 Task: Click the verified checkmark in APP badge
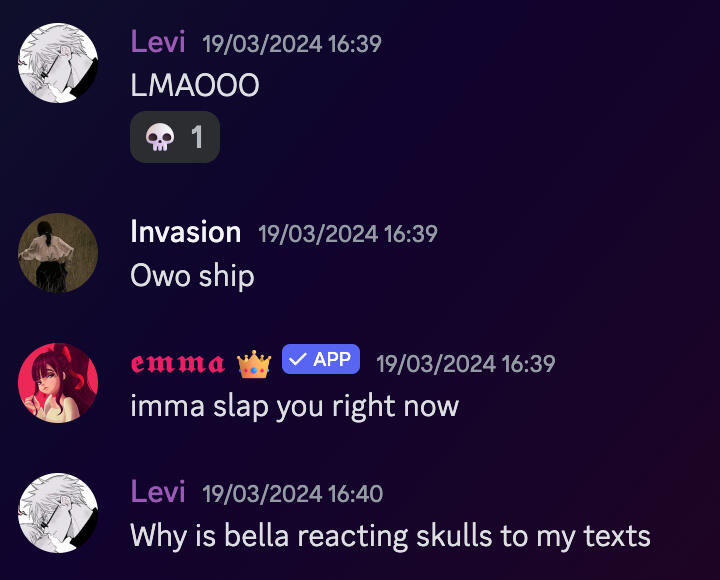(x=297, y=359)
